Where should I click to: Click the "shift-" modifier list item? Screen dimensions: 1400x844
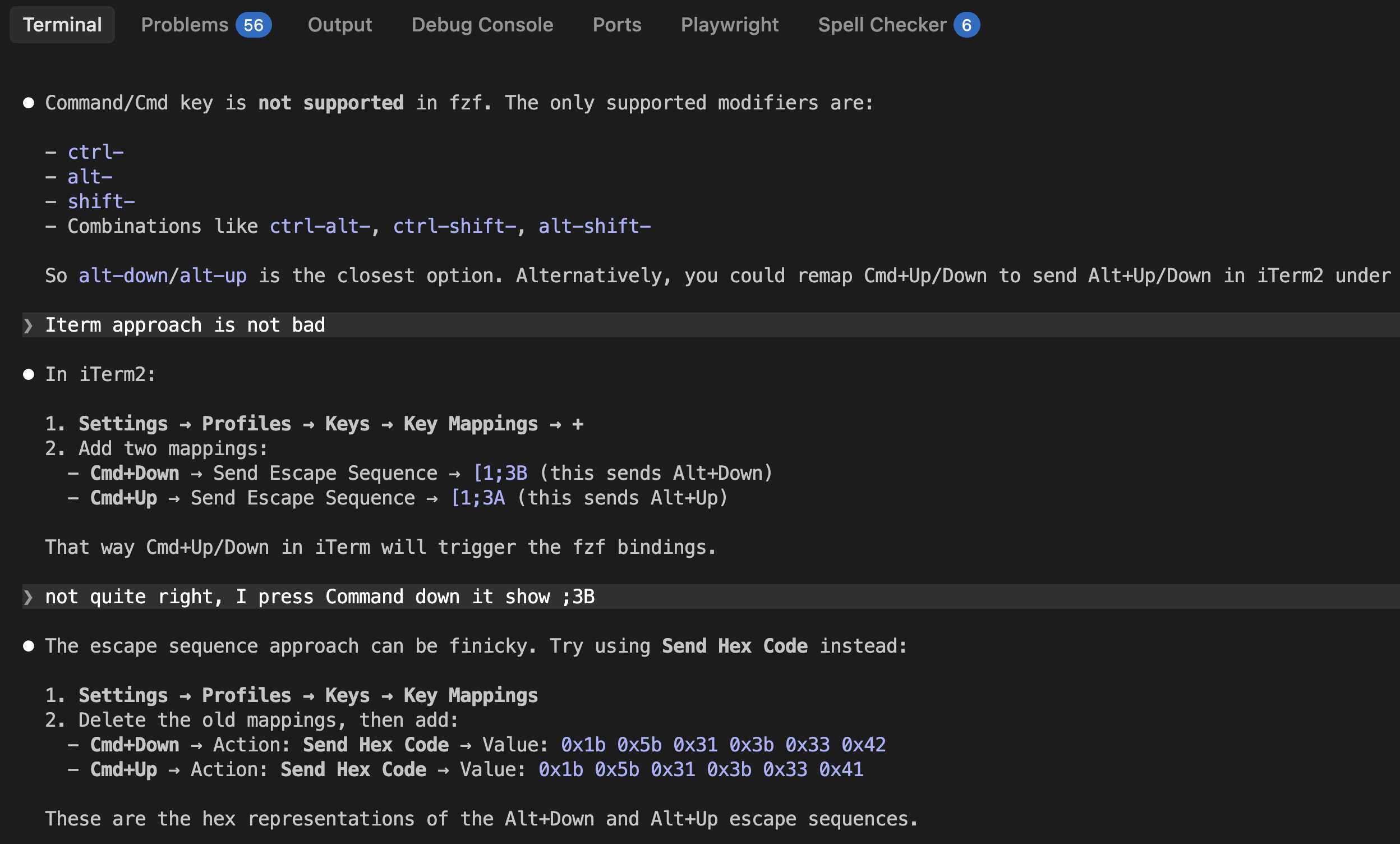[x=101, y=202]
